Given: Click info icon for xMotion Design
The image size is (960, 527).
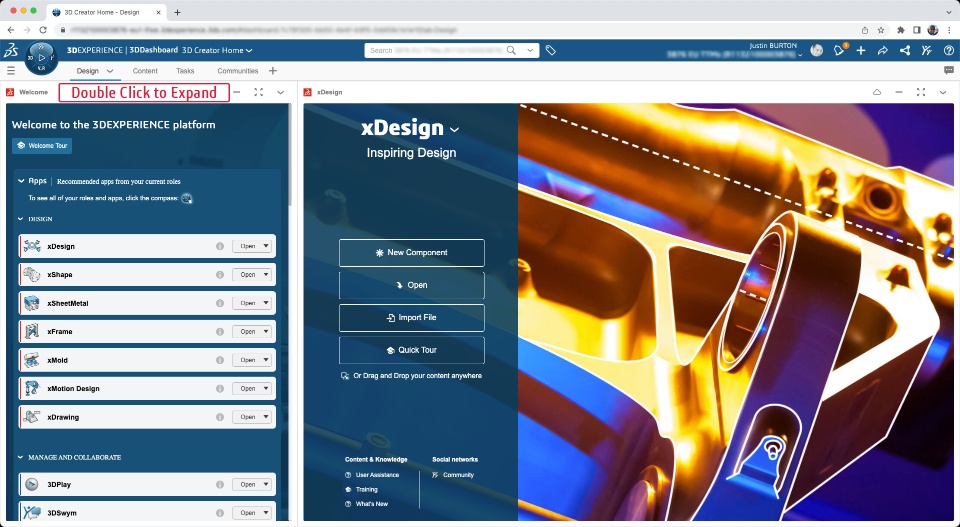Looking at the screenshot, I should (220, 389).
